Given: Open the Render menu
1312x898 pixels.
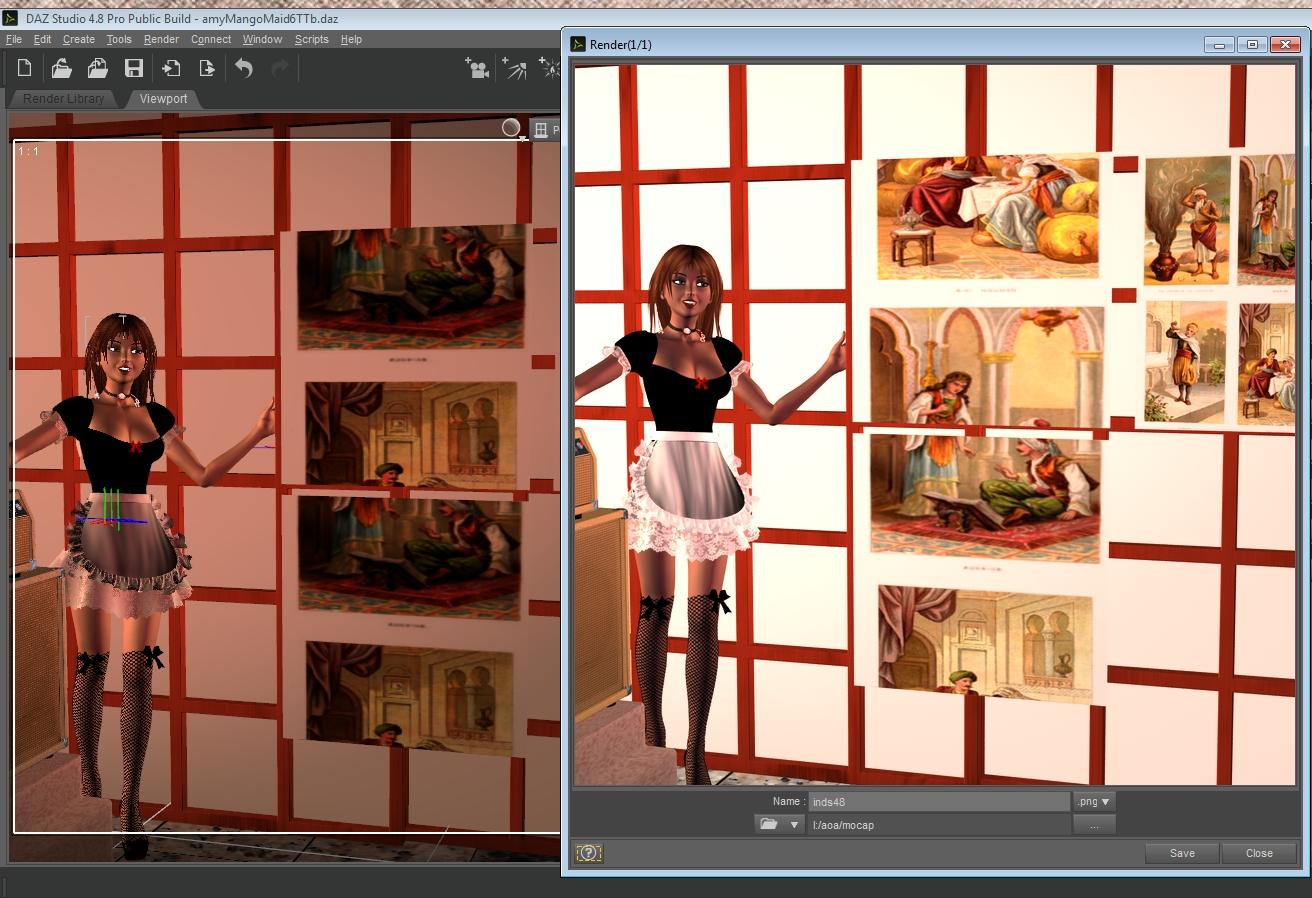Looking at the screenshot, I should [x=161, y=39].
